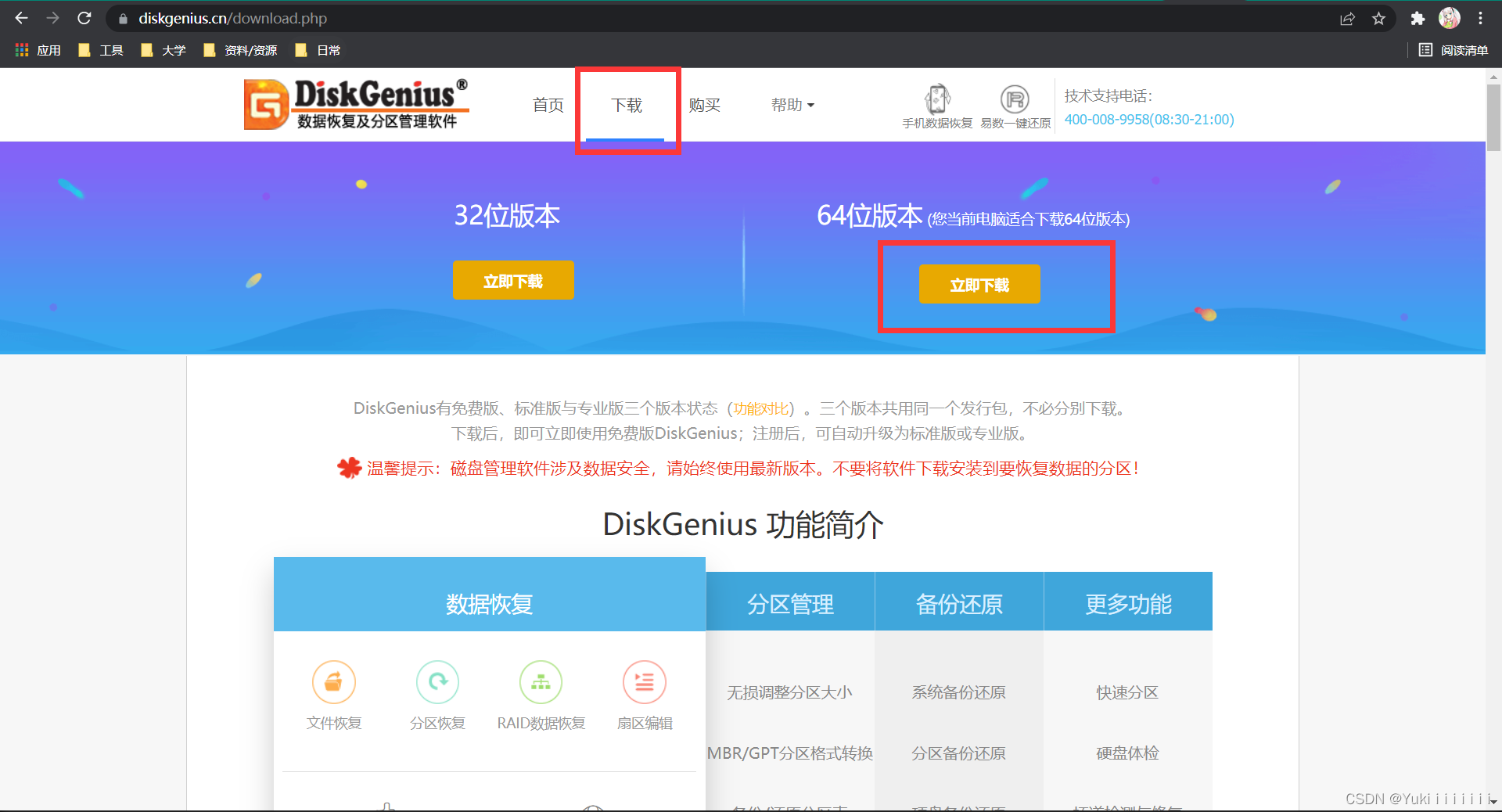Click the 64位版本 heading text
This screenshot has width=1502, height=812.
click(870, 215)
